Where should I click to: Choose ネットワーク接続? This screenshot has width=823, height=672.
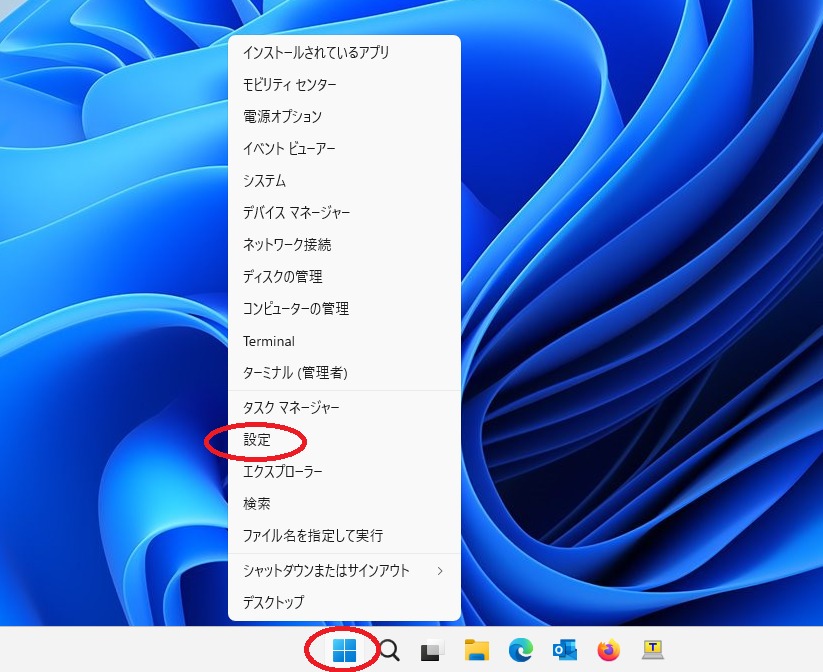[344, 245]
